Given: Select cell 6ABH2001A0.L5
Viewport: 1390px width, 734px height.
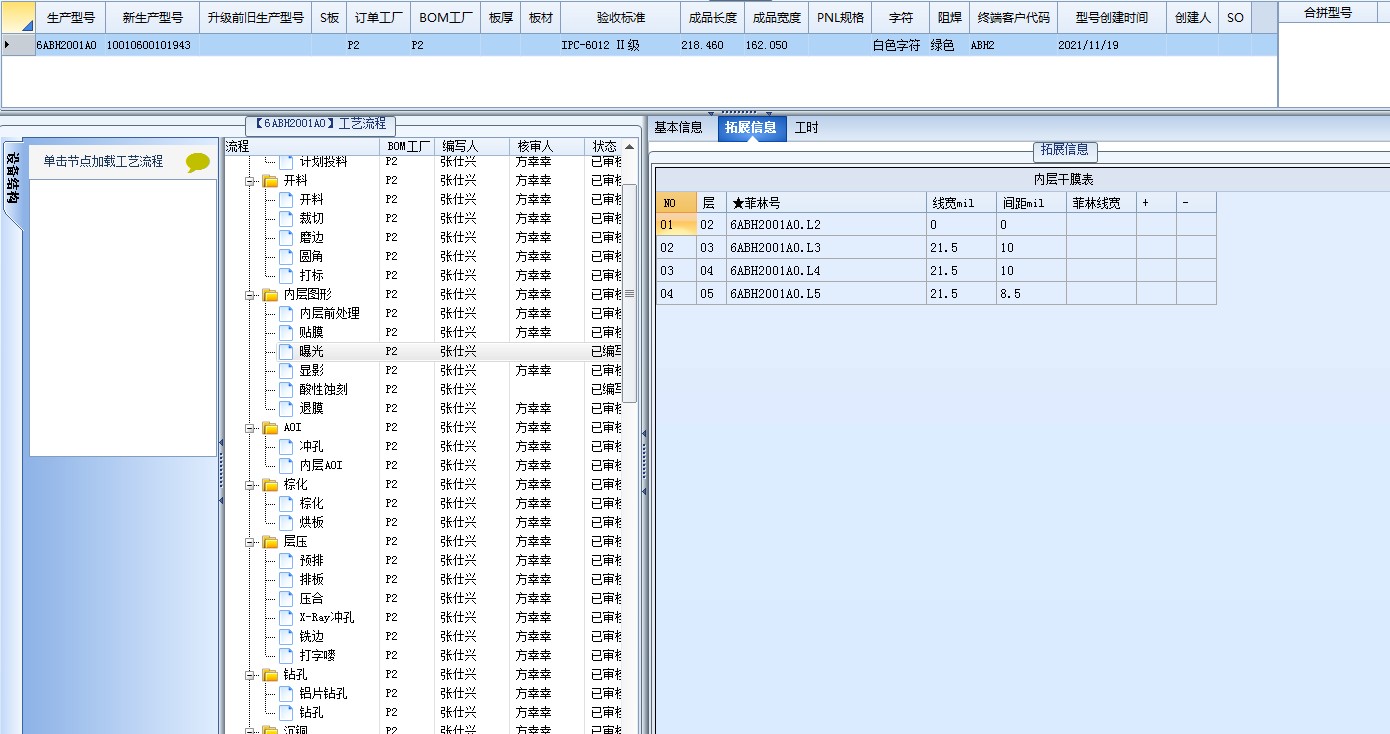Looking at the screenshot, I should tap(826, 294).
